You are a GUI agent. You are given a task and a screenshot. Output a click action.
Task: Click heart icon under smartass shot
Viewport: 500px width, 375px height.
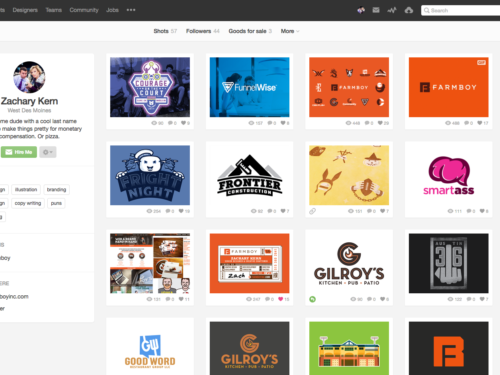pos(482,211)
